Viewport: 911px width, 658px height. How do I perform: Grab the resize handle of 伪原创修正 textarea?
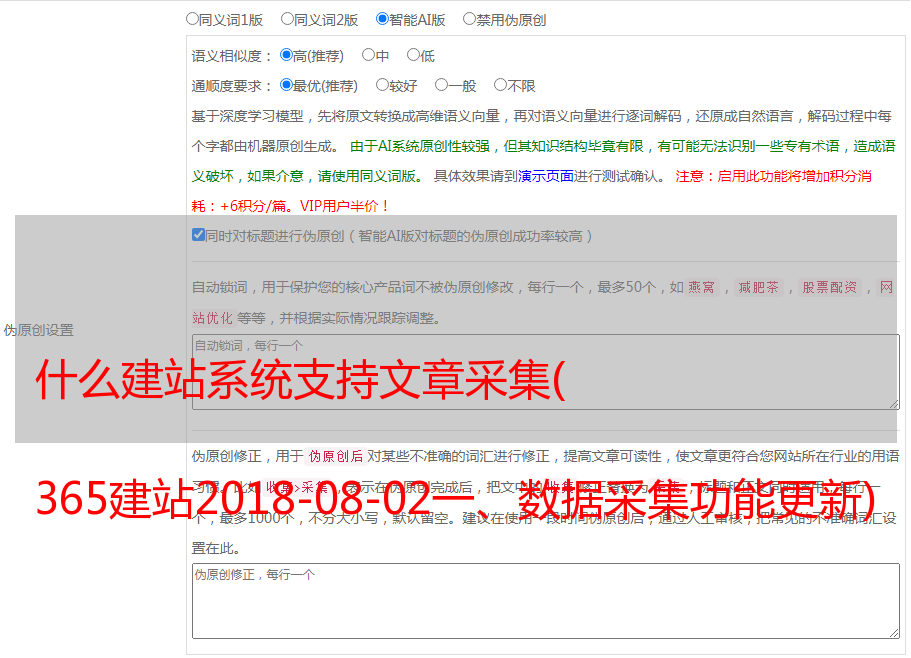pyautogui.click(x=894, y=633)
